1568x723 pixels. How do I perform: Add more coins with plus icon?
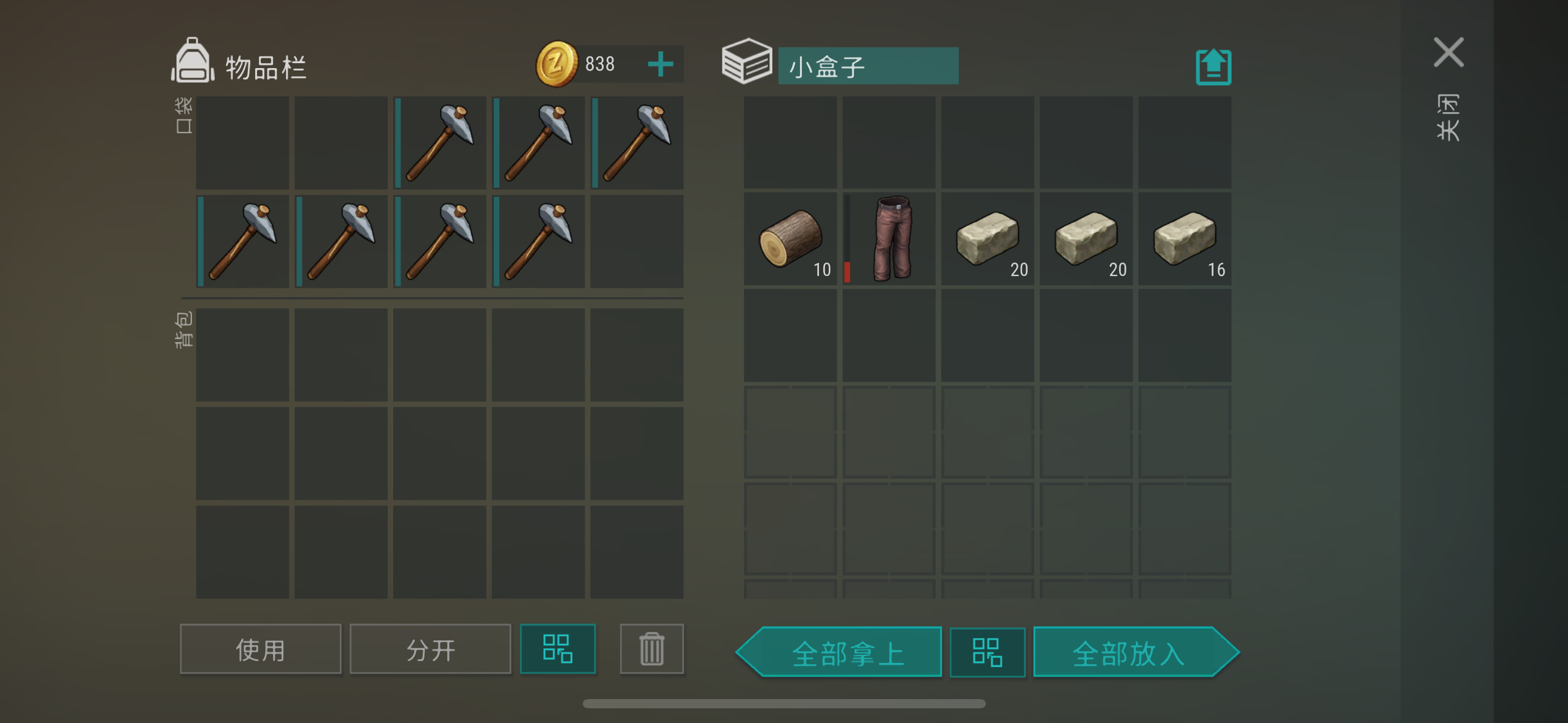660,64
